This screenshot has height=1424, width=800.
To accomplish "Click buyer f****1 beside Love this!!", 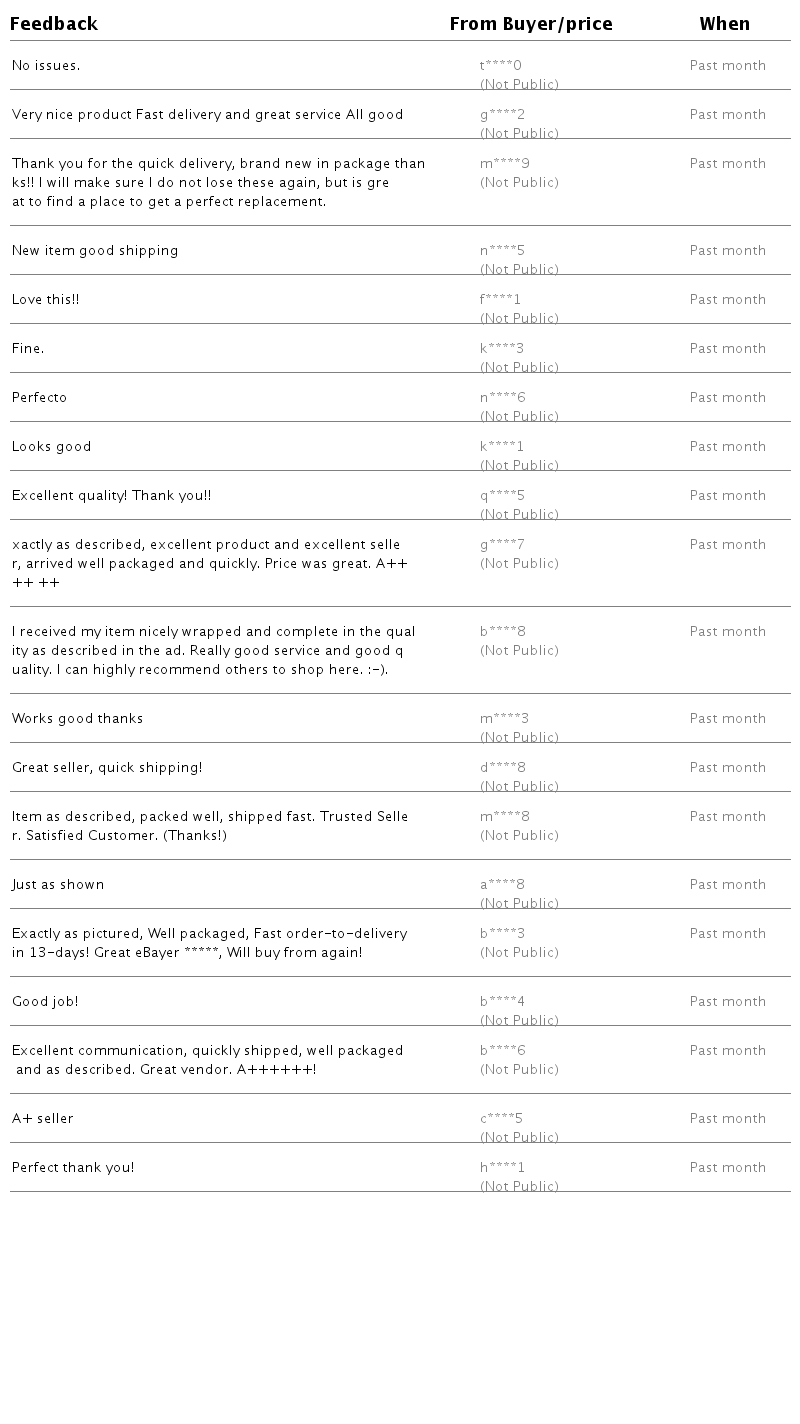I will pos(500,300).
